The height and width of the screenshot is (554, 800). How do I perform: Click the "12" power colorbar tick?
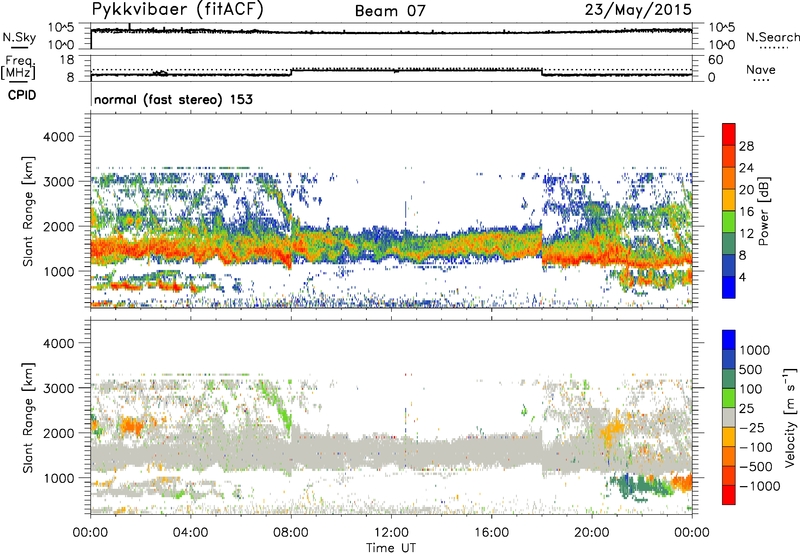[746, 234]
